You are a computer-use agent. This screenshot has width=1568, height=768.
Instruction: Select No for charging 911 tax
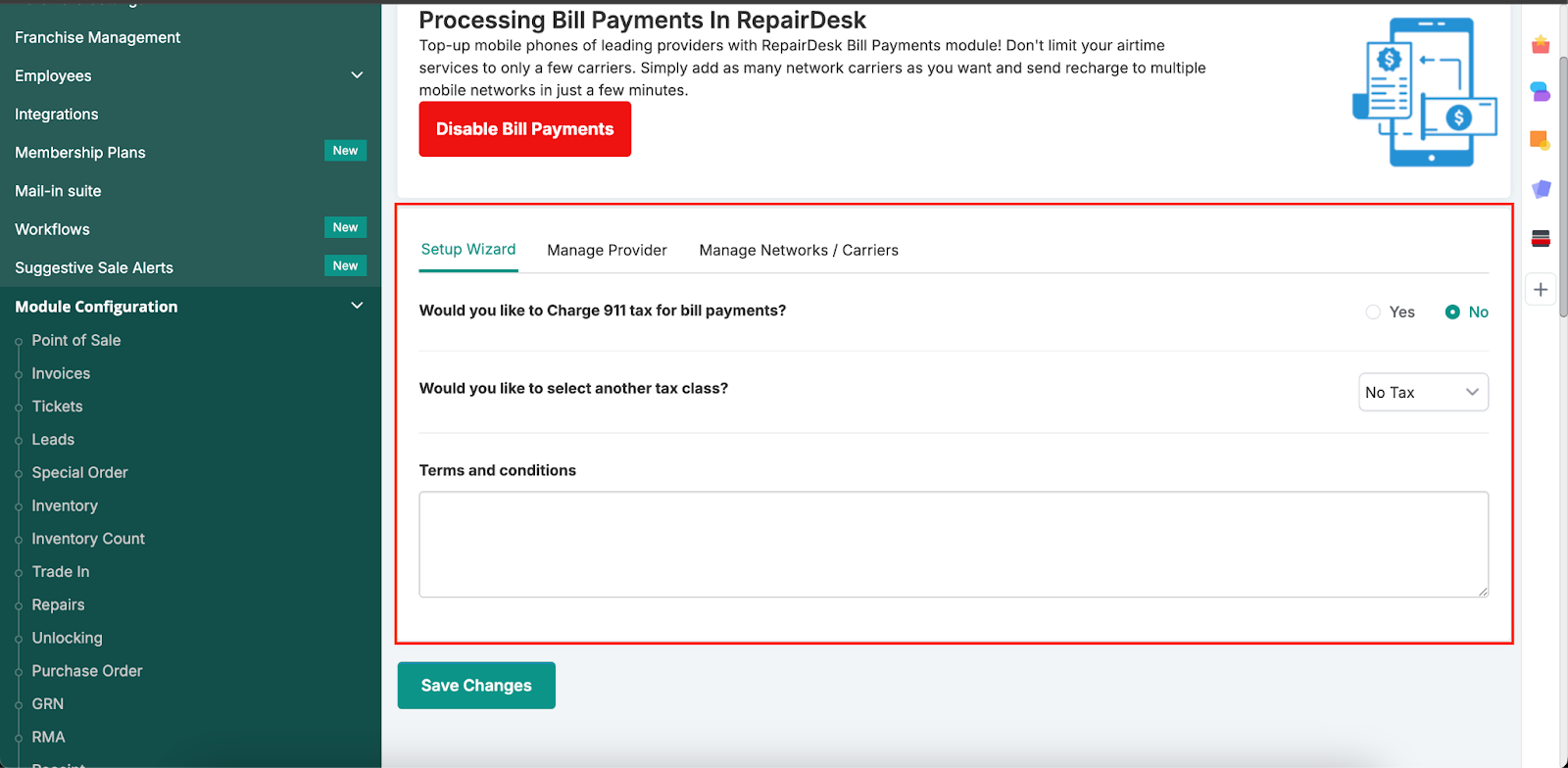1452,312
